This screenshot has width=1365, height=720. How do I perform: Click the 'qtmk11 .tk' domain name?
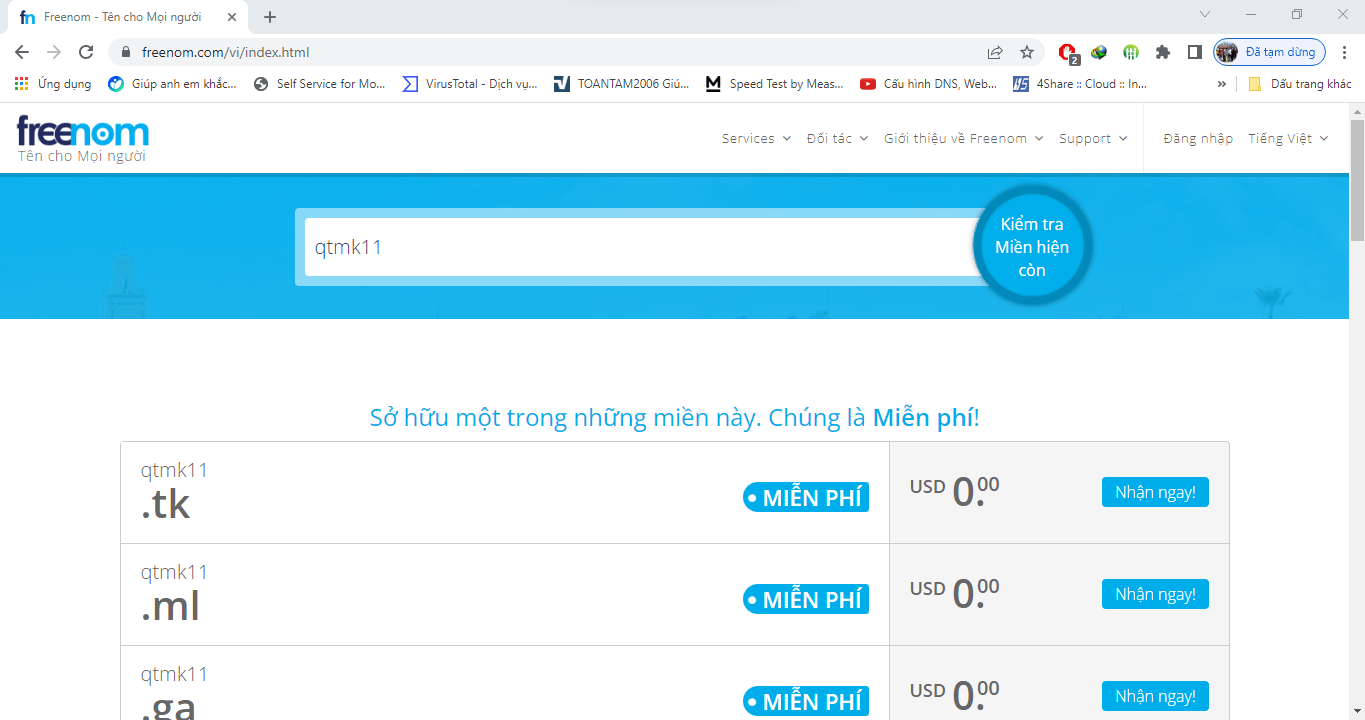174,491
